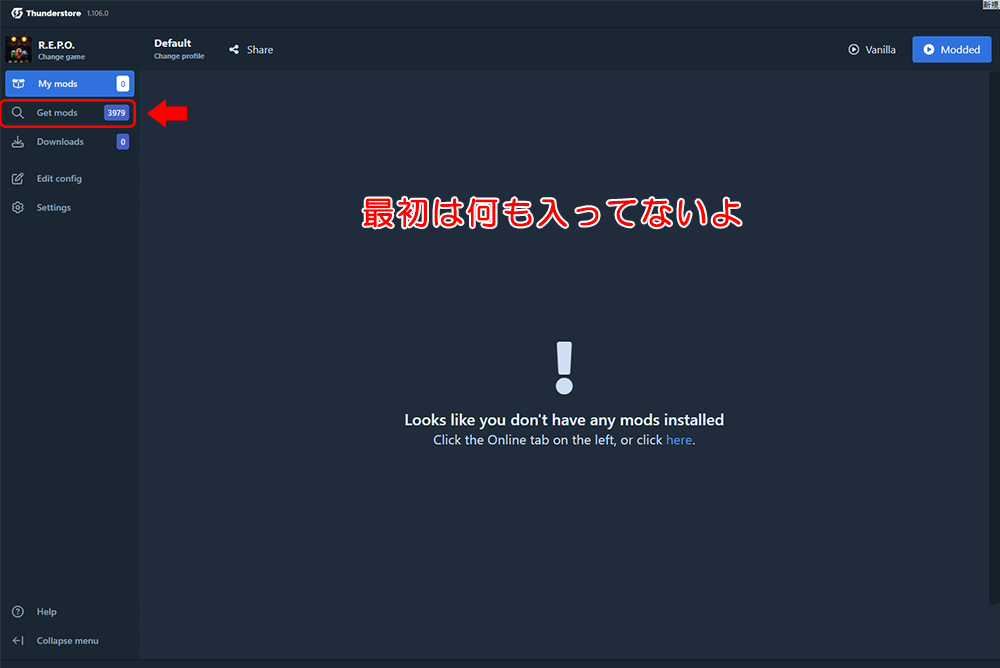Click the Settings gear icon
Screen dimensions: 1000x668
coord(17,208)
